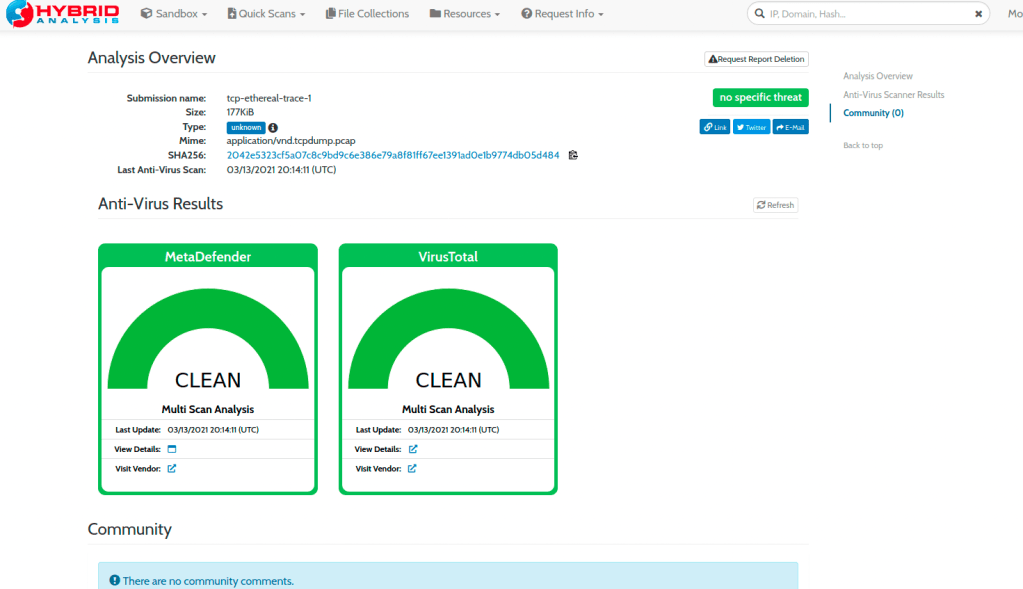Clear the search box with X icon
This screenshot has width=1023, height=589.
click(x=978, y=14)
